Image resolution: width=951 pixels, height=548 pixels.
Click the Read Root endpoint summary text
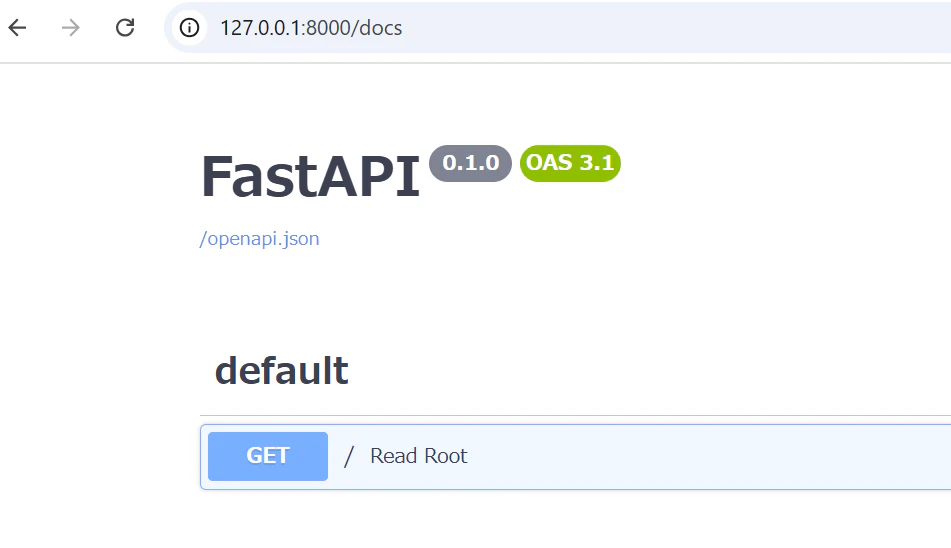(418, 456)
